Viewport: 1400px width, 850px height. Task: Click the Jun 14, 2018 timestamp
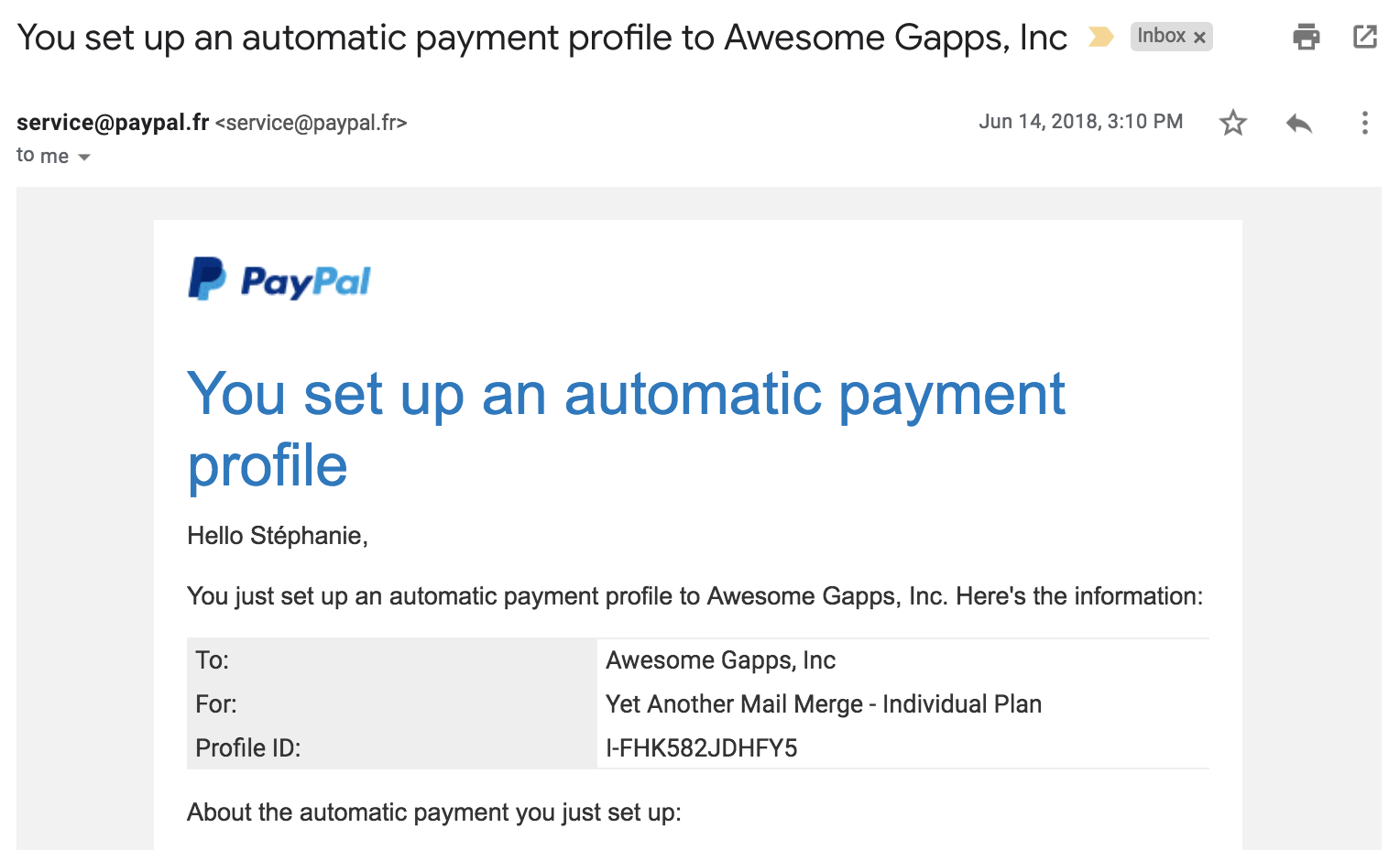(1080, 122)
